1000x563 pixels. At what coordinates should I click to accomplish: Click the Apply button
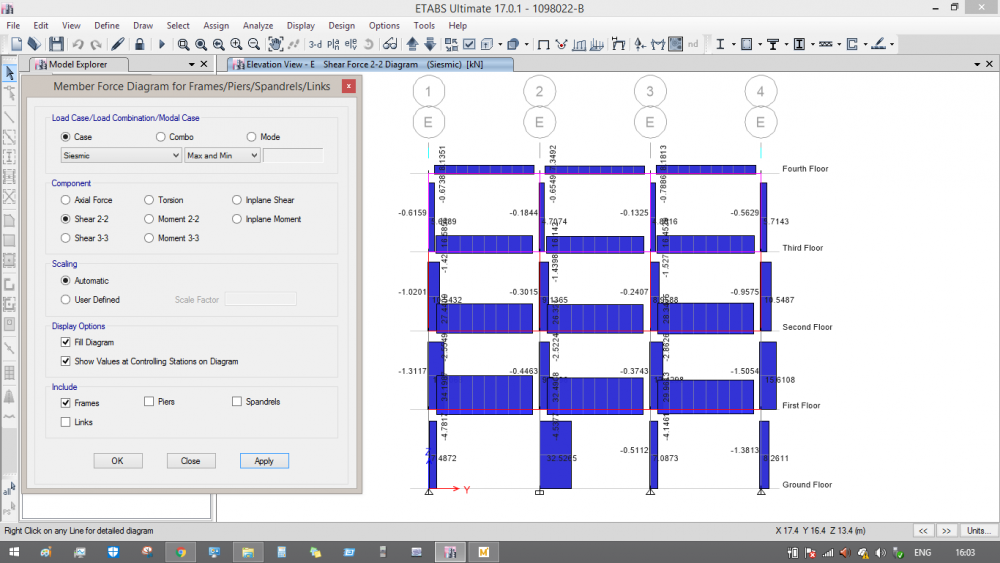pos(264,460)
